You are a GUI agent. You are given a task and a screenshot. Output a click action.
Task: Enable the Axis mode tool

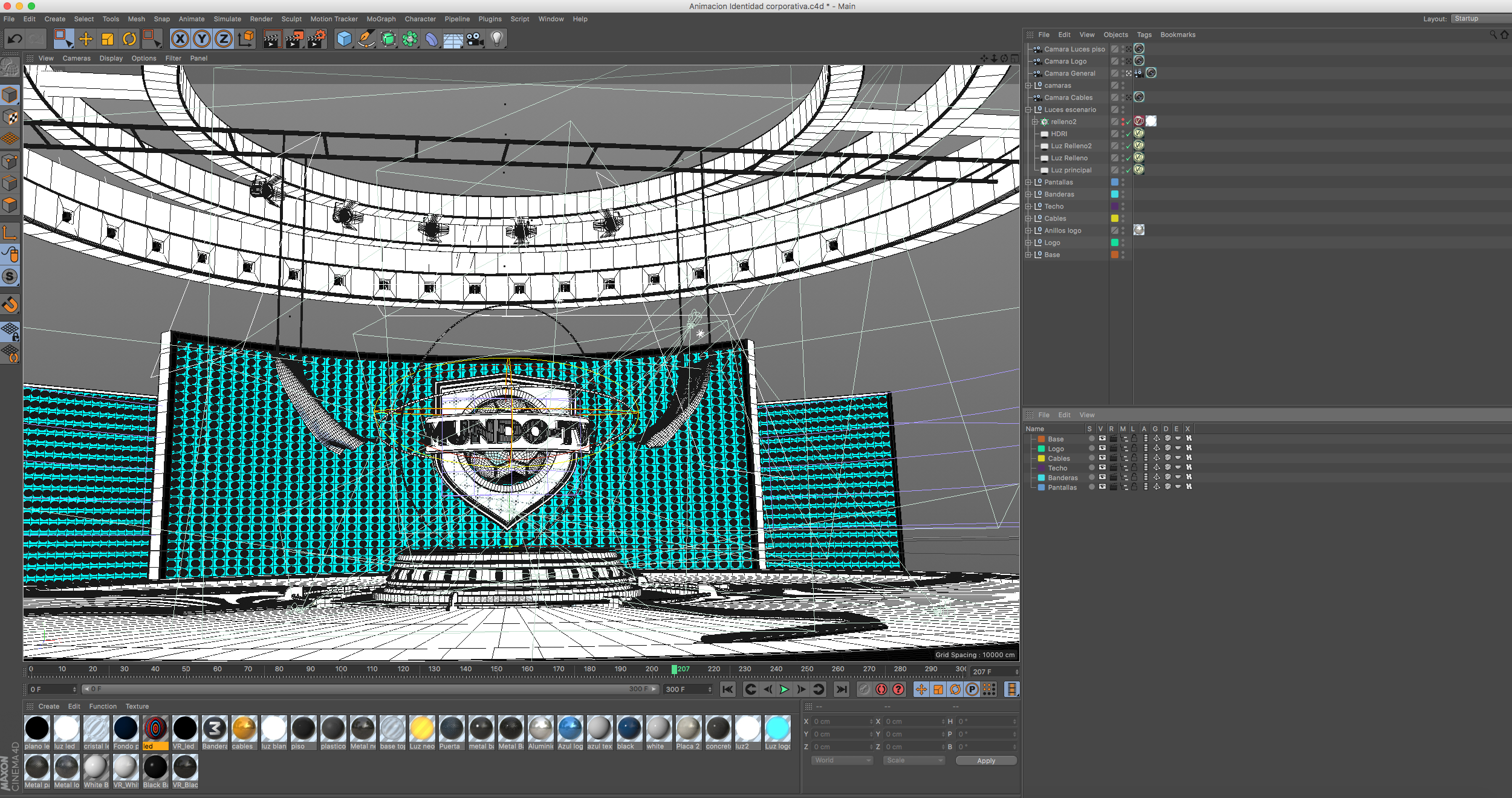(x=10, y=232)
